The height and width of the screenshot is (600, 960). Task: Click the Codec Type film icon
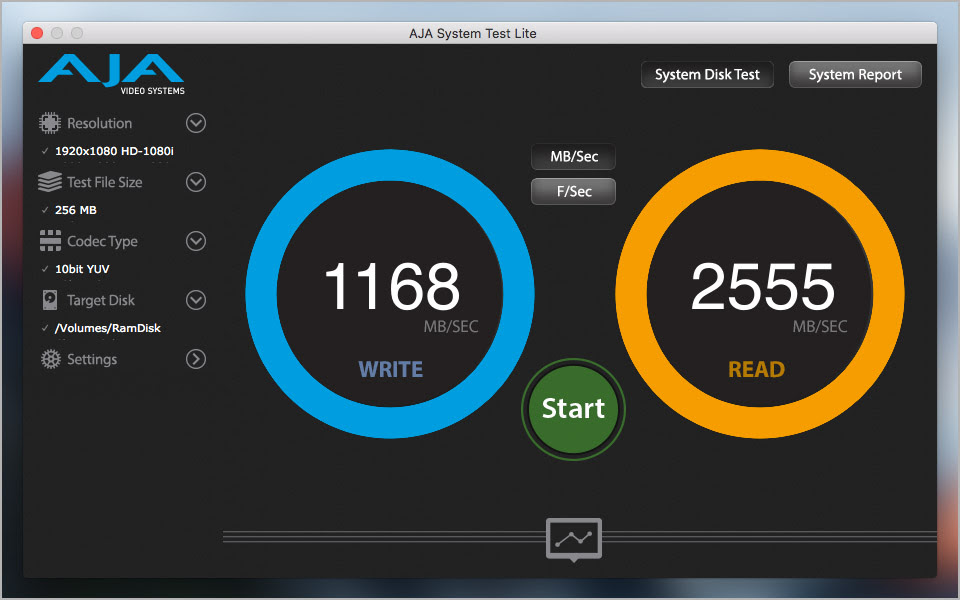(50, 241)
